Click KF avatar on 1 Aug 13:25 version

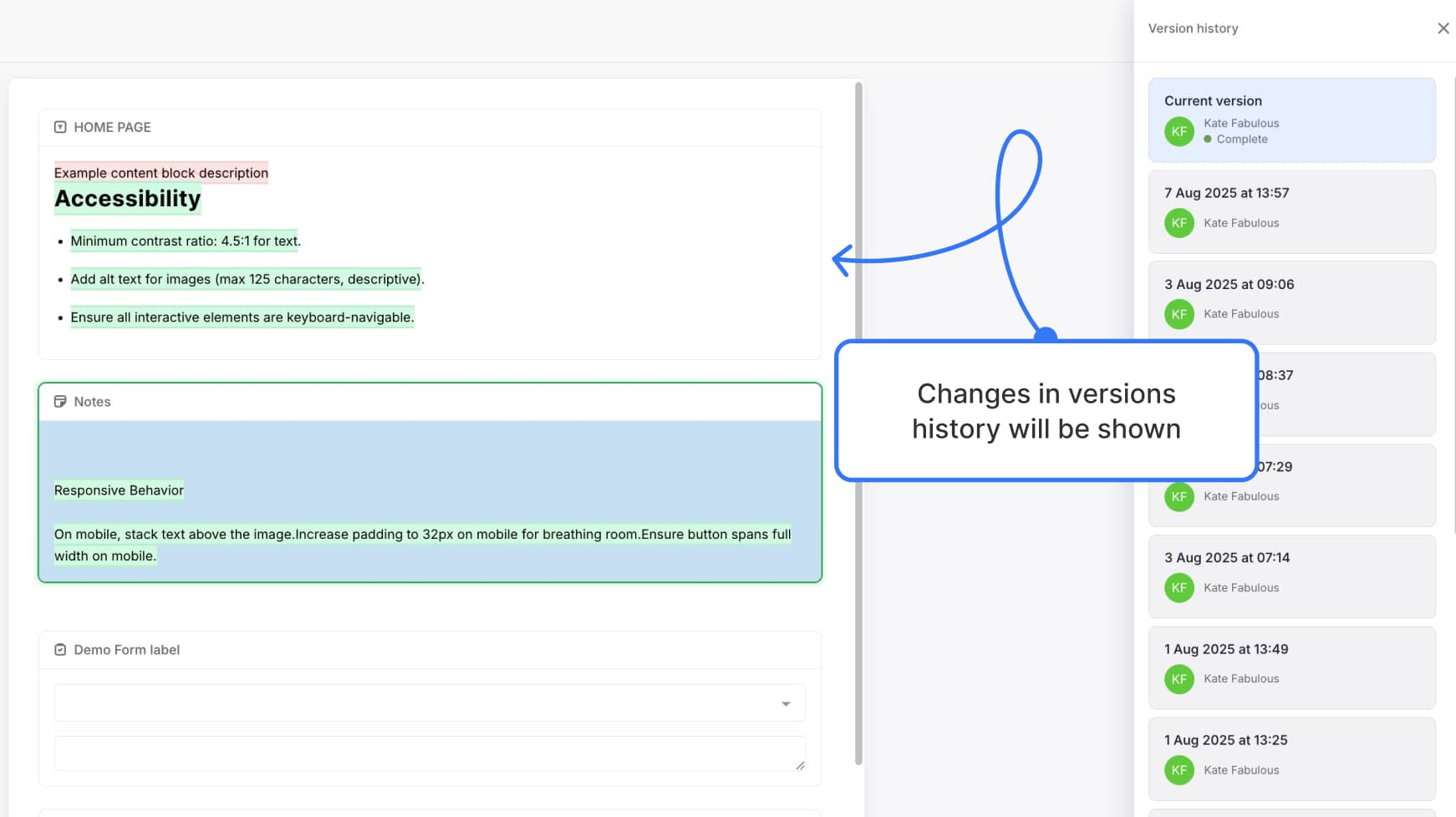pos(1179,770)
